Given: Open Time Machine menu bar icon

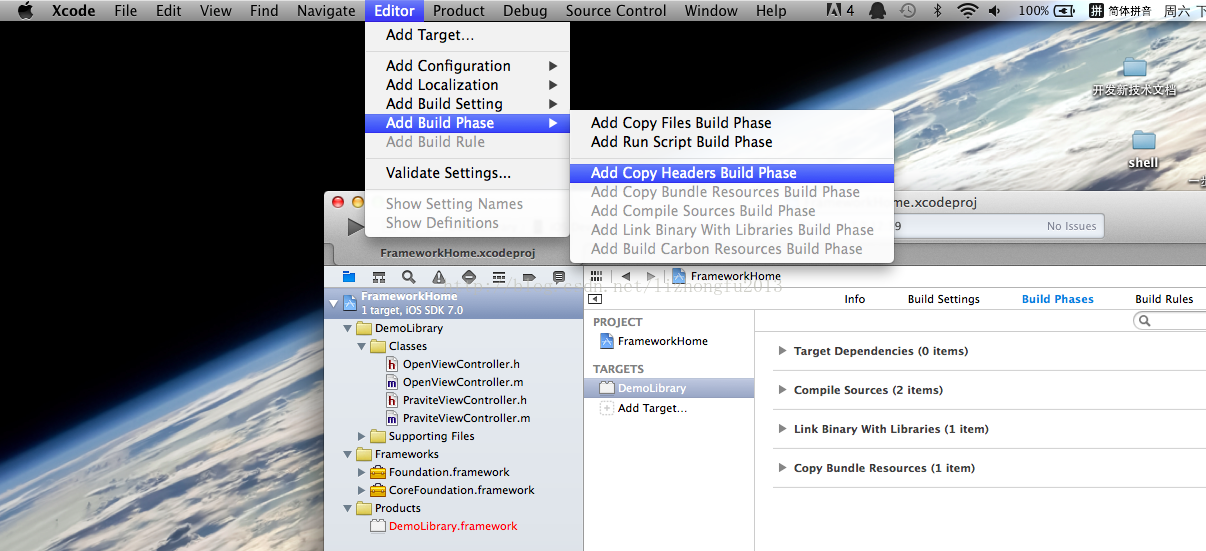Looking at the screenshot, I should click(907, 11).
